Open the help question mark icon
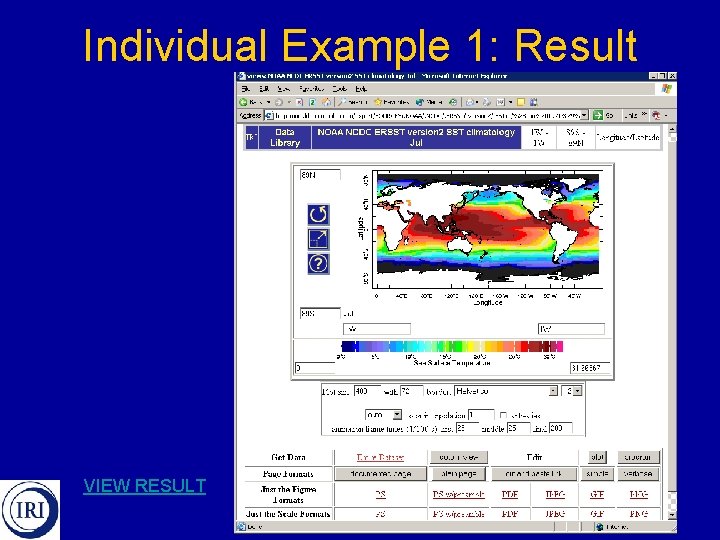This screenshot has height=540, width=720. (318, 264)
